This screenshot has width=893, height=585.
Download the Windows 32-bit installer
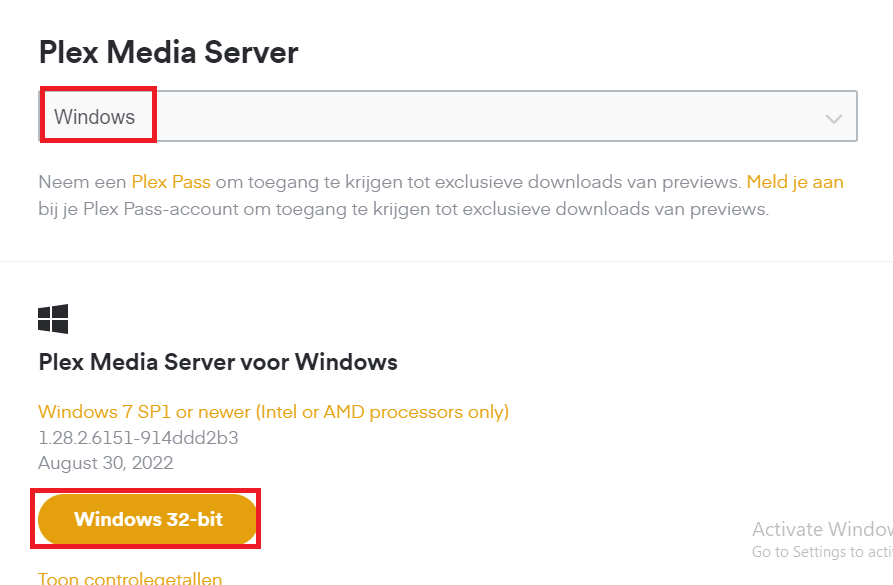[148, 519]
